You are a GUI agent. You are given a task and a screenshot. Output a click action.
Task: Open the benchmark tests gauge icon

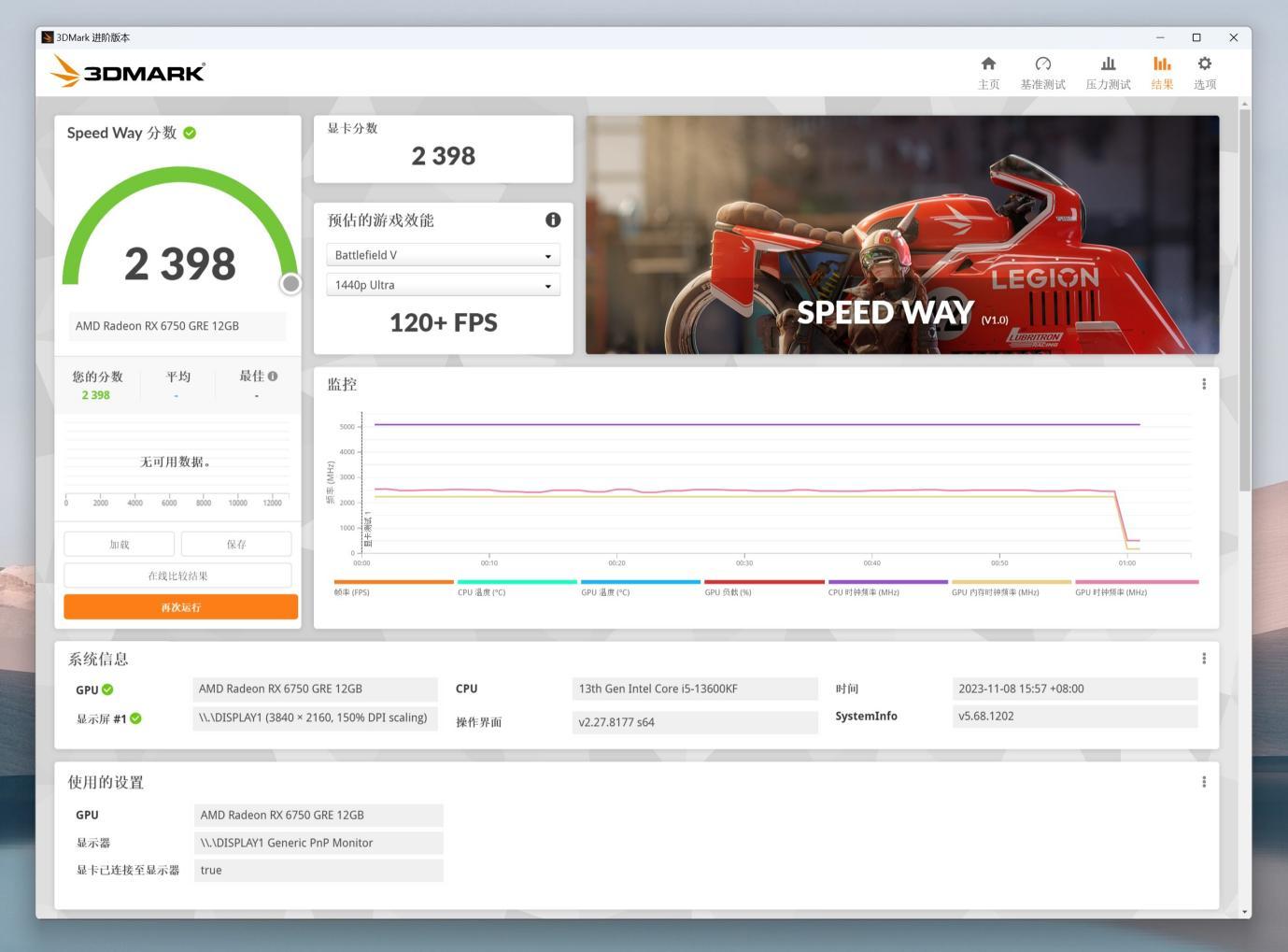click(1043, 64)
